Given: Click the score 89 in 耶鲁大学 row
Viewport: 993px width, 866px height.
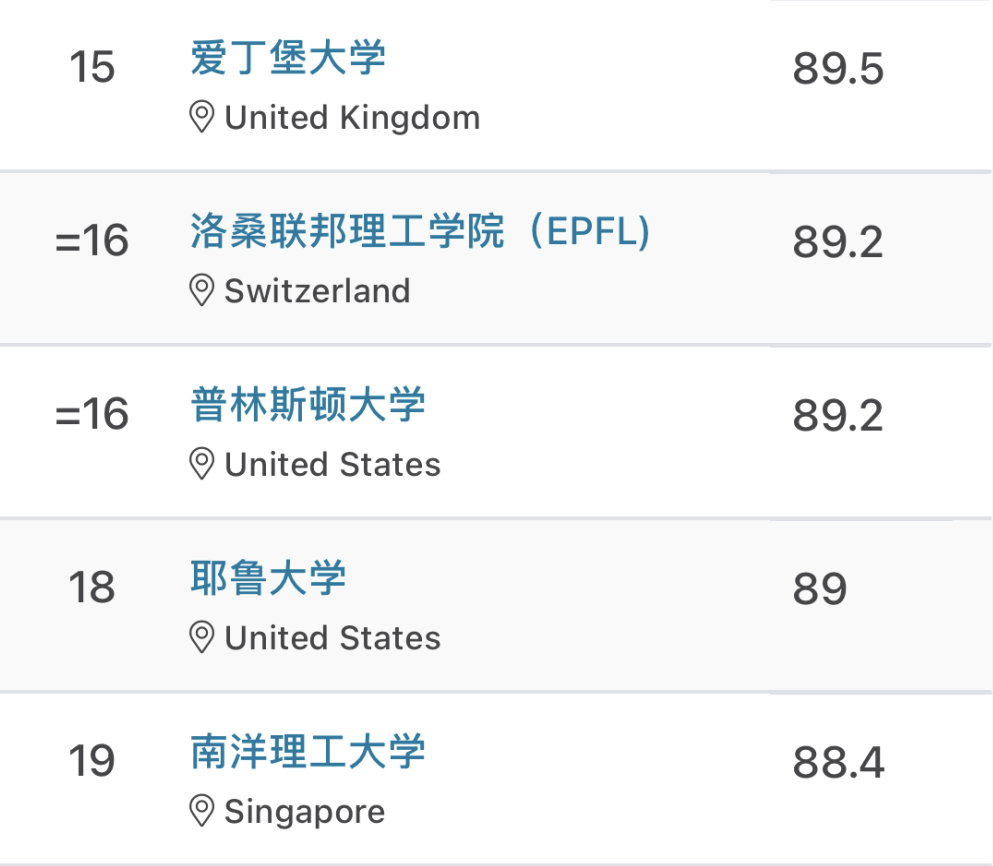Looking at the screenshot, I should pos(819,589).
